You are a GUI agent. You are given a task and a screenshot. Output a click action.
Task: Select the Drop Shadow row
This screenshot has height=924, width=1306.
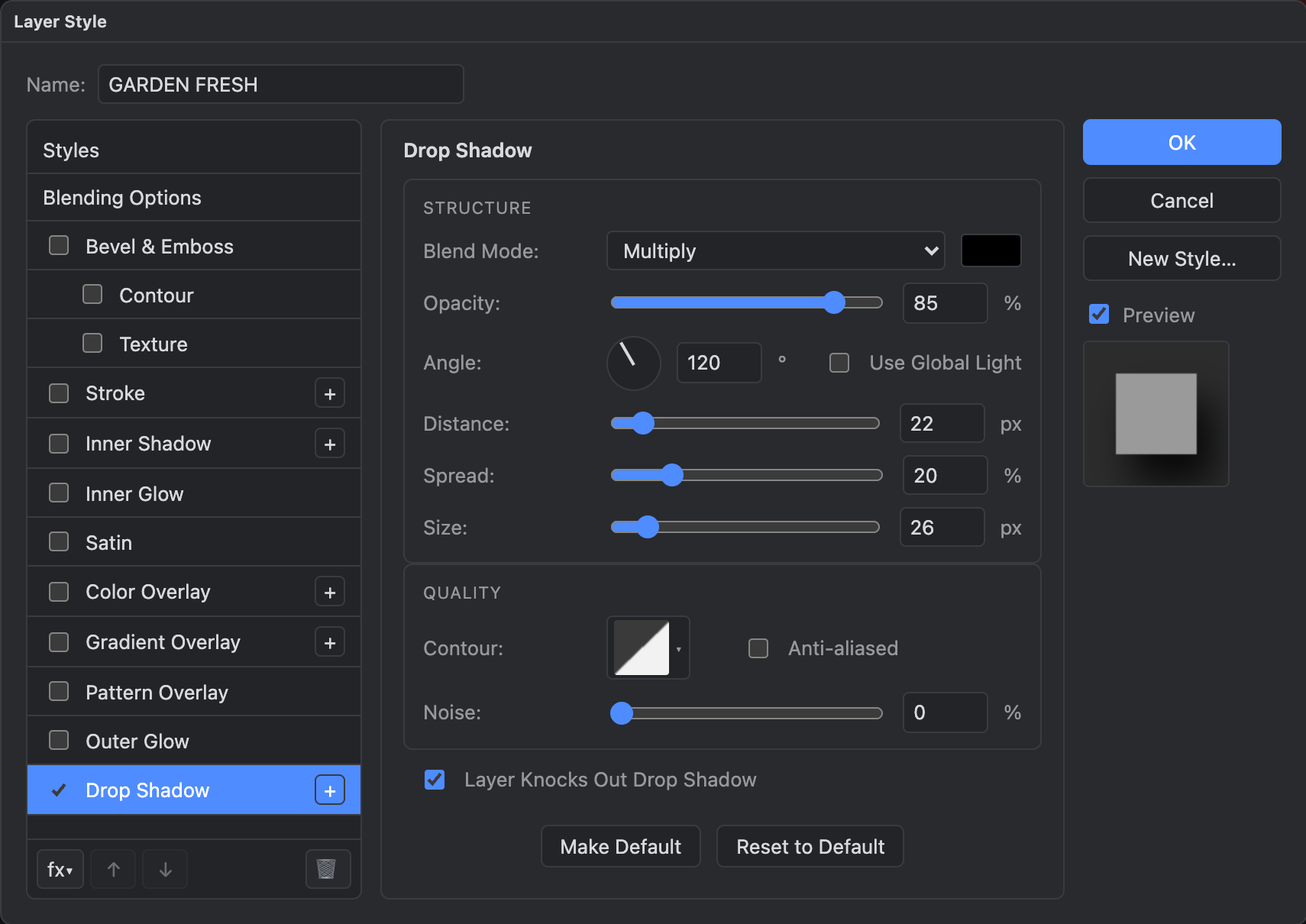coord(194,790)
